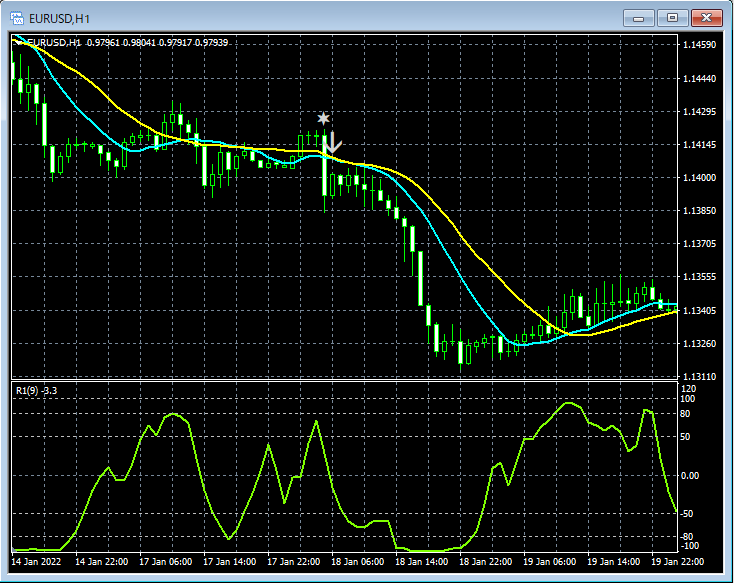Click the chart window icon in title bar
This screenshot has width=734, height=583.
click(16, 18)
